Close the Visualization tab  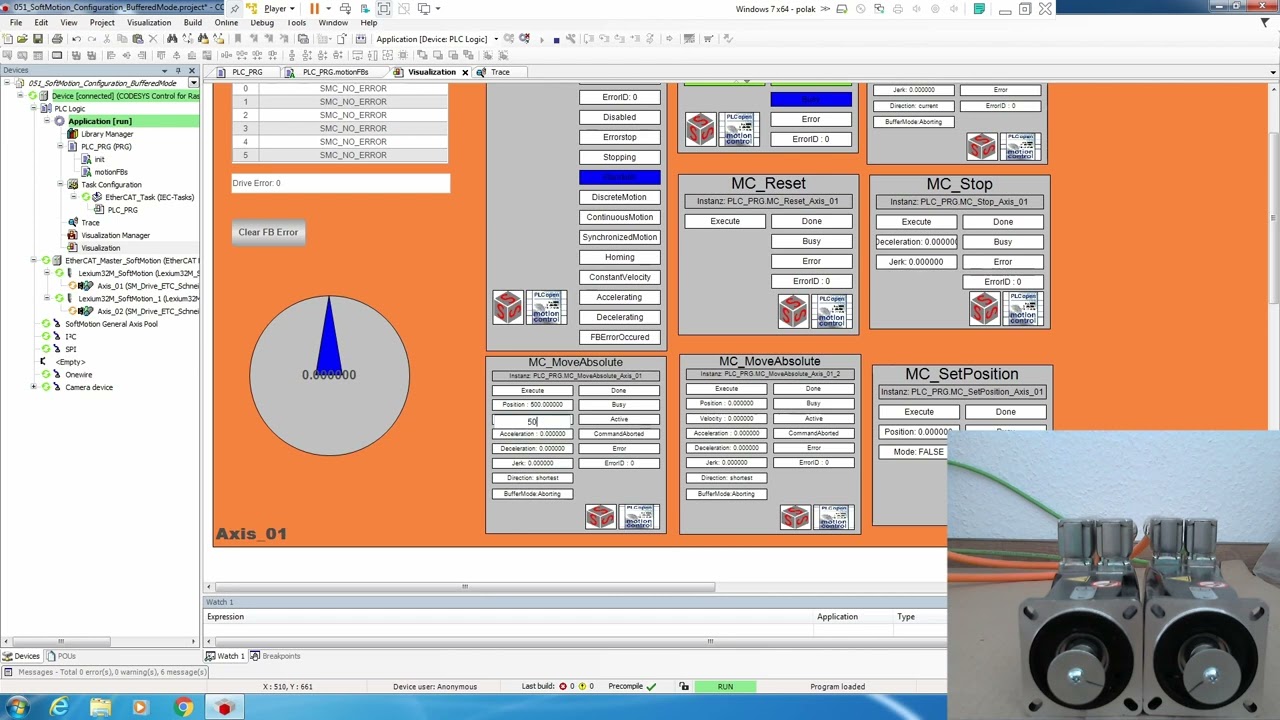pyautogui.click(x=465, y=72)
